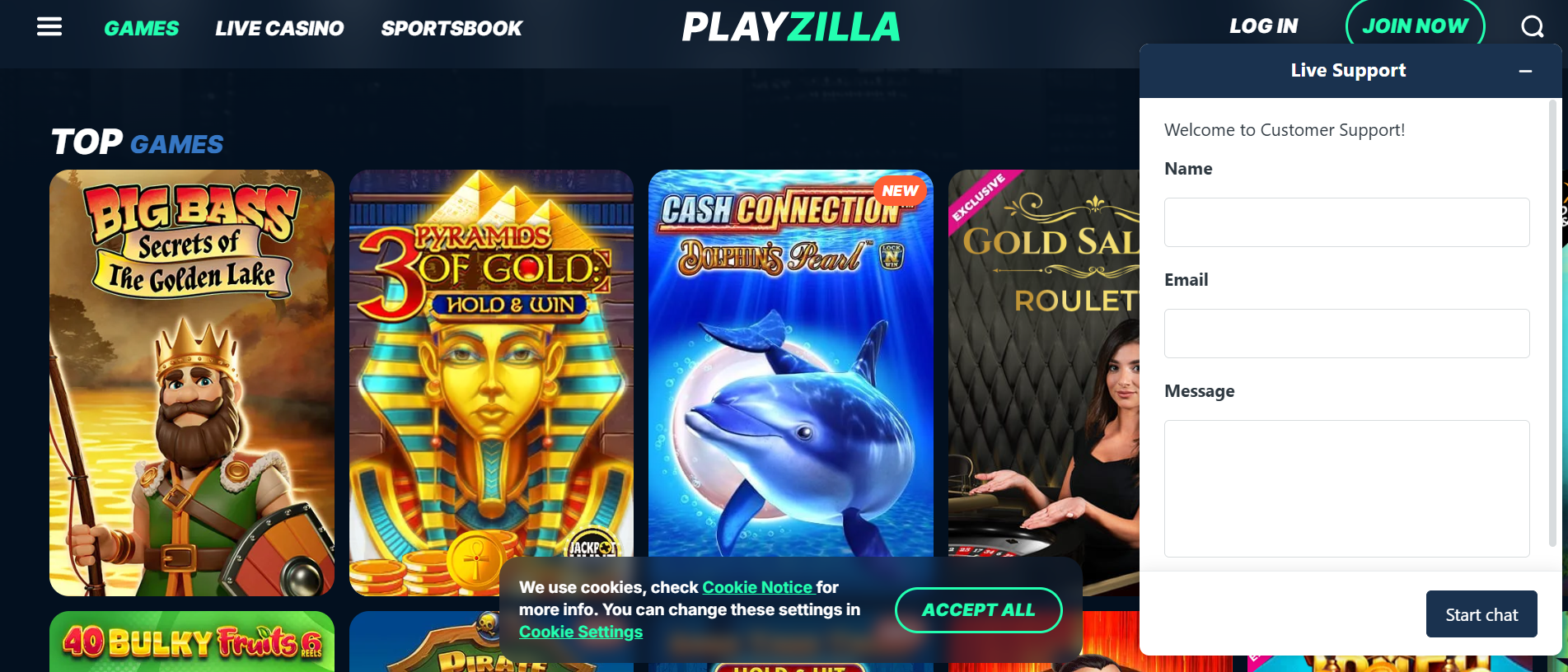
Task: Open the Cookie Notice link
Action: pos(757,587)
